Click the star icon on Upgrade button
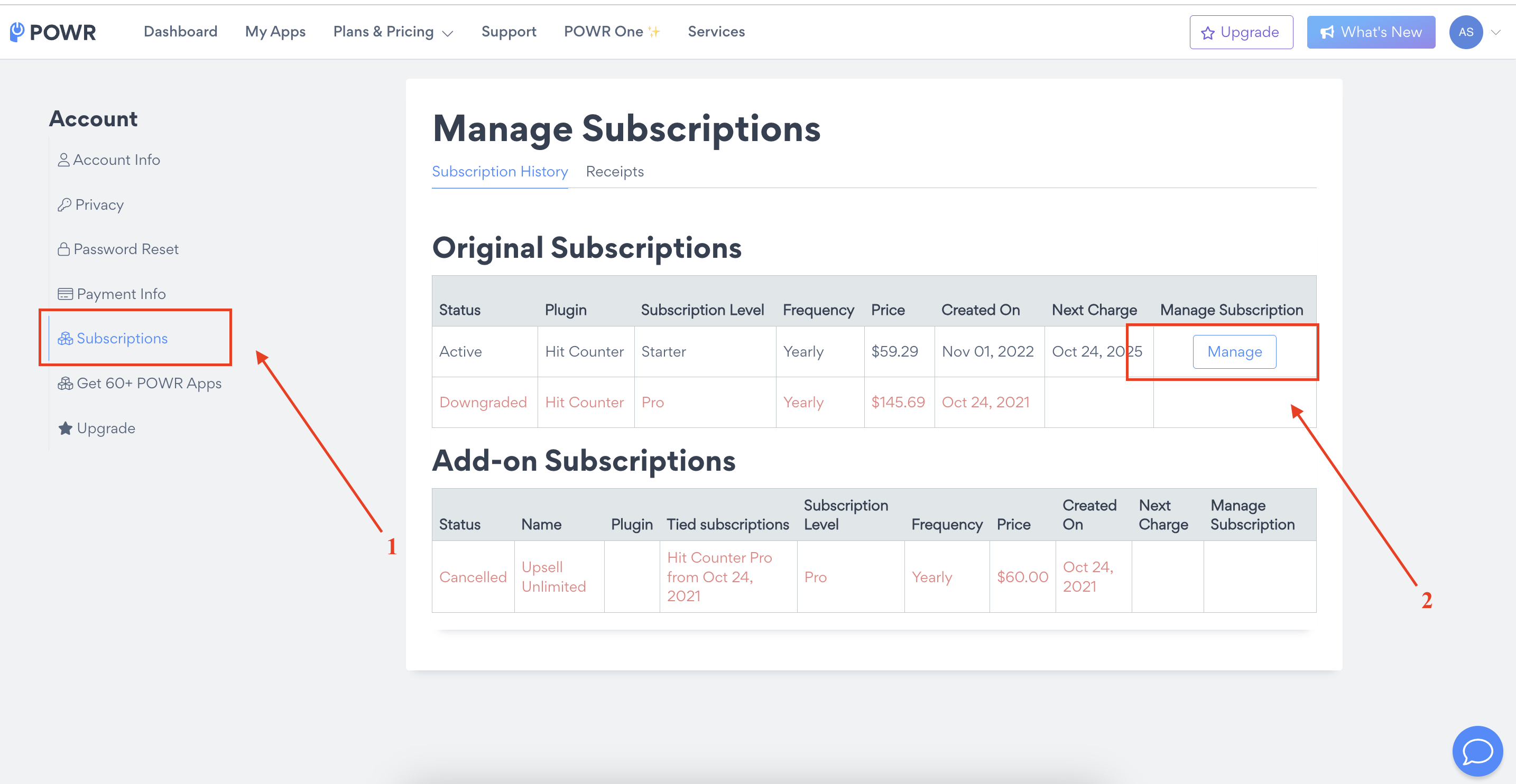Viewport: 1516px width, 784px height. (x=1208, y=33)
